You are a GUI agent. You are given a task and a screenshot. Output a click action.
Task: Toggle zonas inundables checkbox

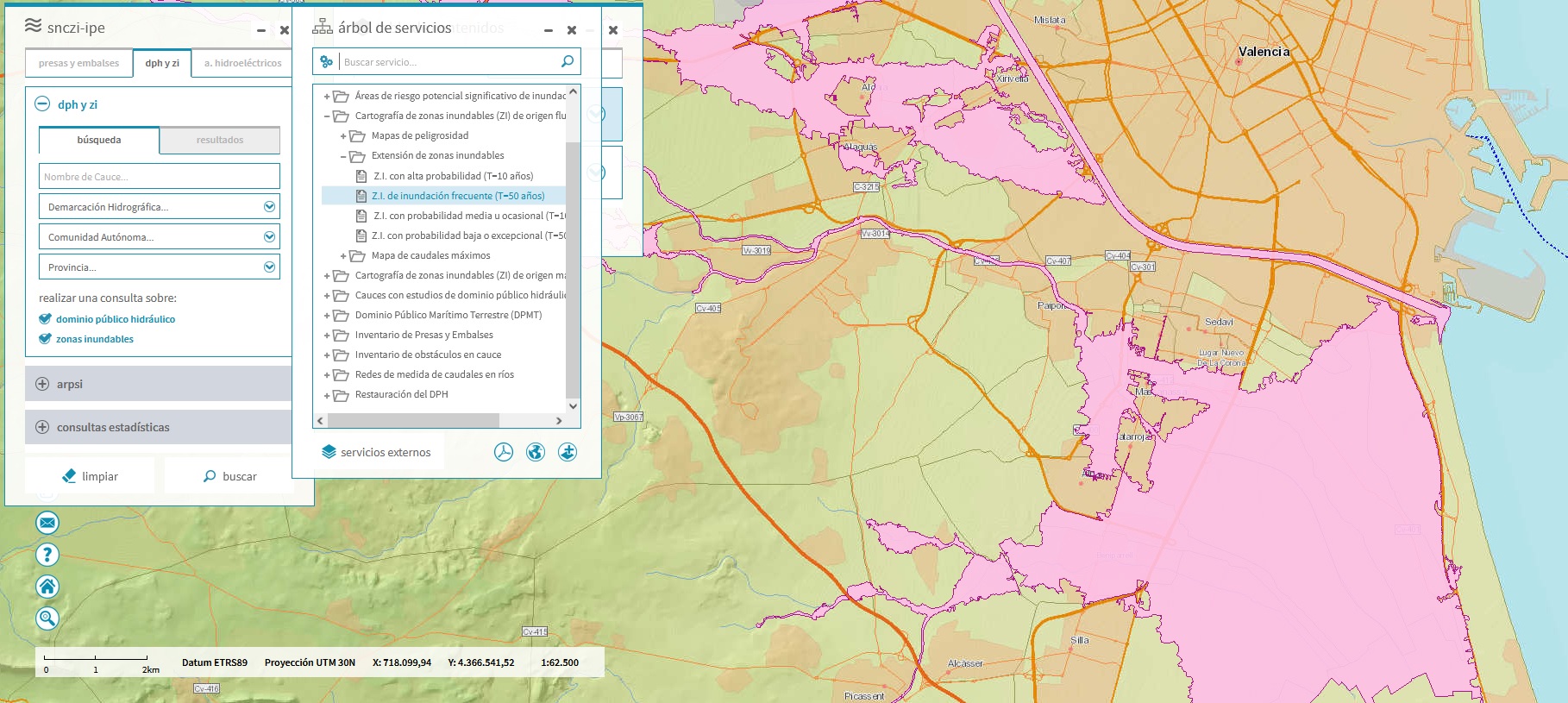(x=45, y=339)
